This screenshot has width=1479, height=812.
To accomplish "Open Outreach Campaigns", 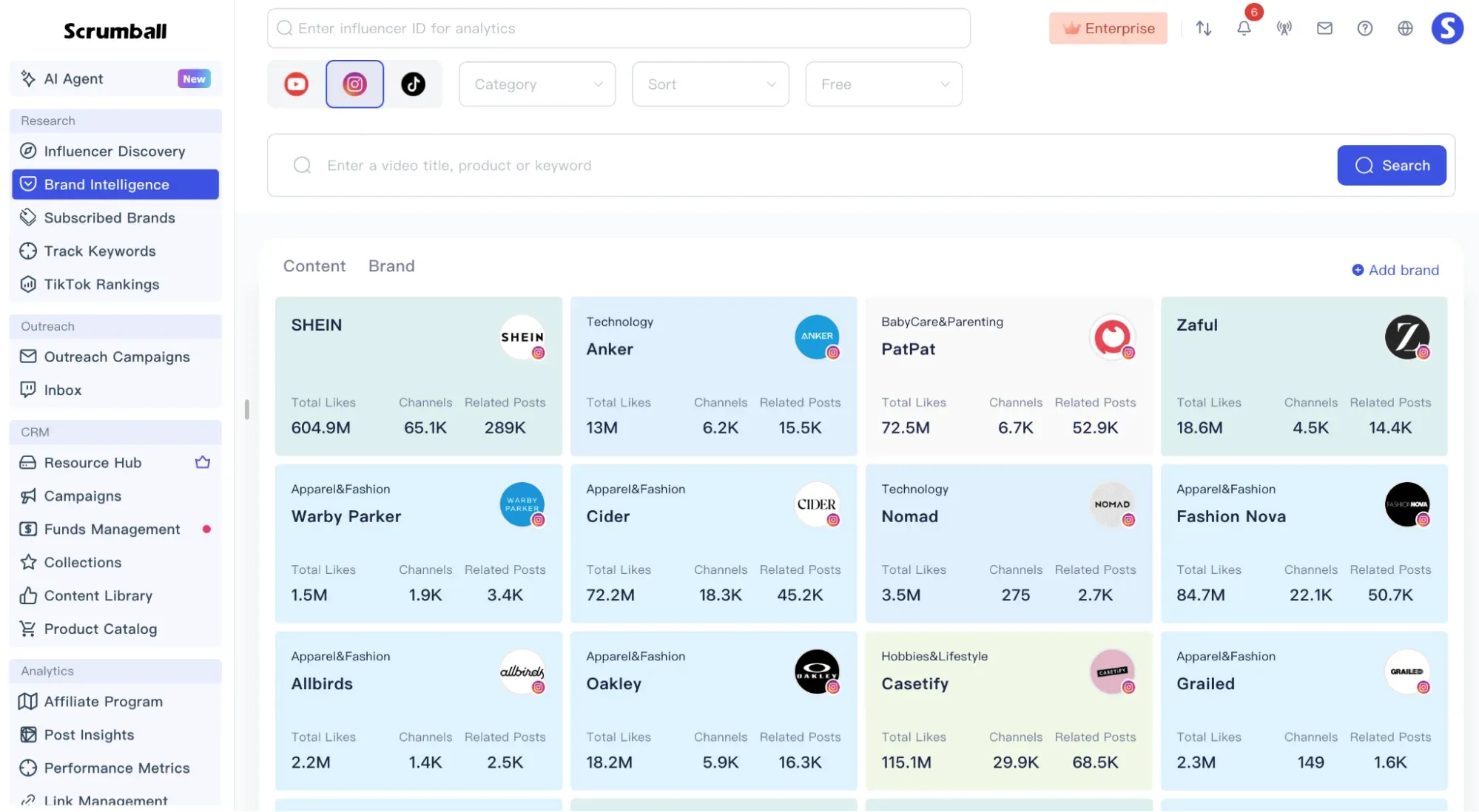I will click(115, 356).
